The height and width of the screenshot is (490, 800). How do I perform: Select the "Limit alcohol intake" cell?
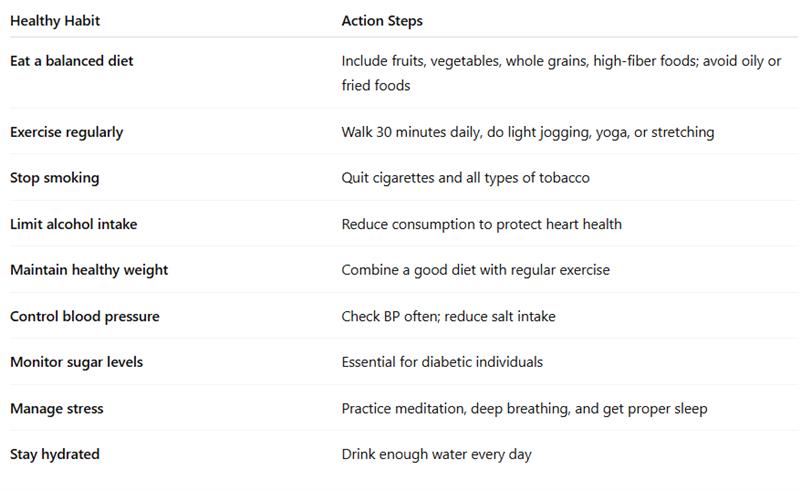73,224
